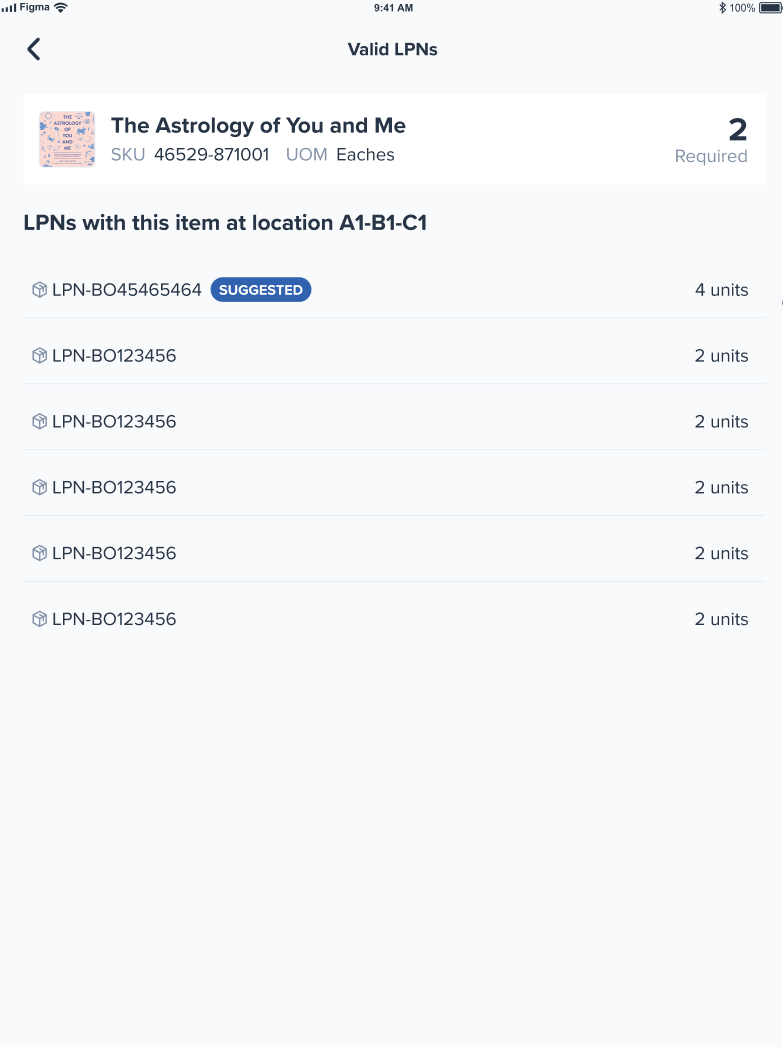
Task: Tap the package icon directly below the suggested LPN
Action: click(x=39, y=355)
